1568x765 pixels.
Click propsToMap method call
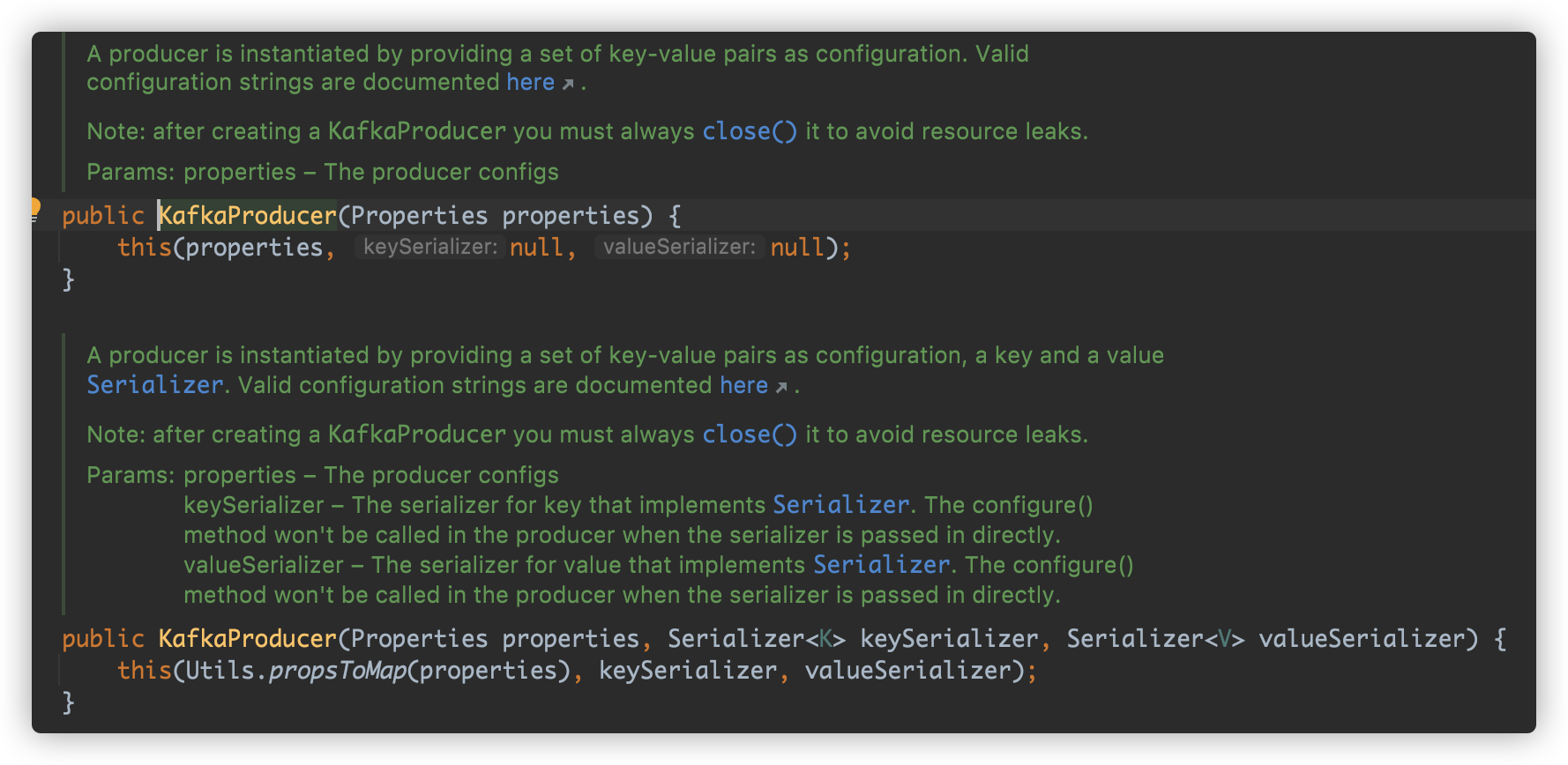(x=338, y=671)
